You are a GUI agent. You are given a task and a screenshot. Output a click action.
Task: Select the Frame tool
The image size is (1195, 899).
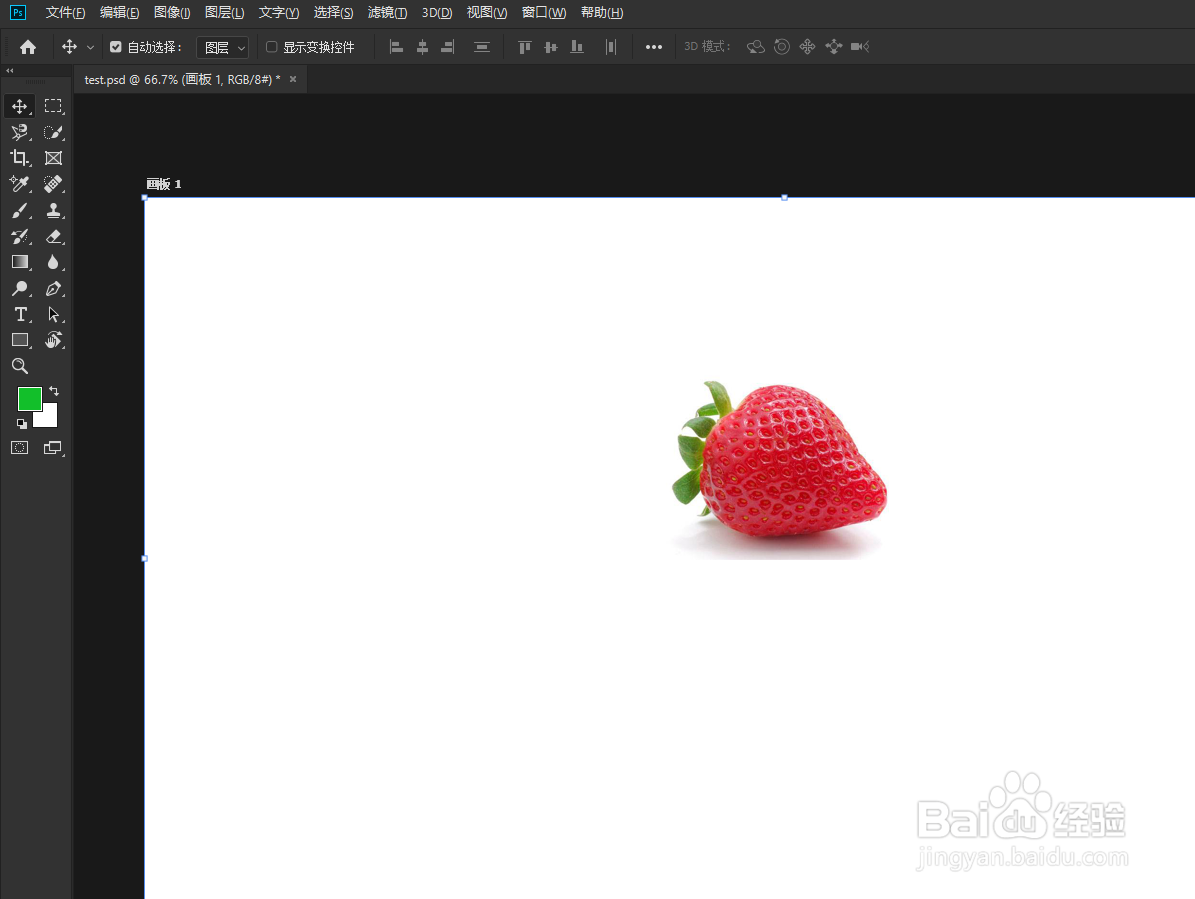tap(53, 158)
